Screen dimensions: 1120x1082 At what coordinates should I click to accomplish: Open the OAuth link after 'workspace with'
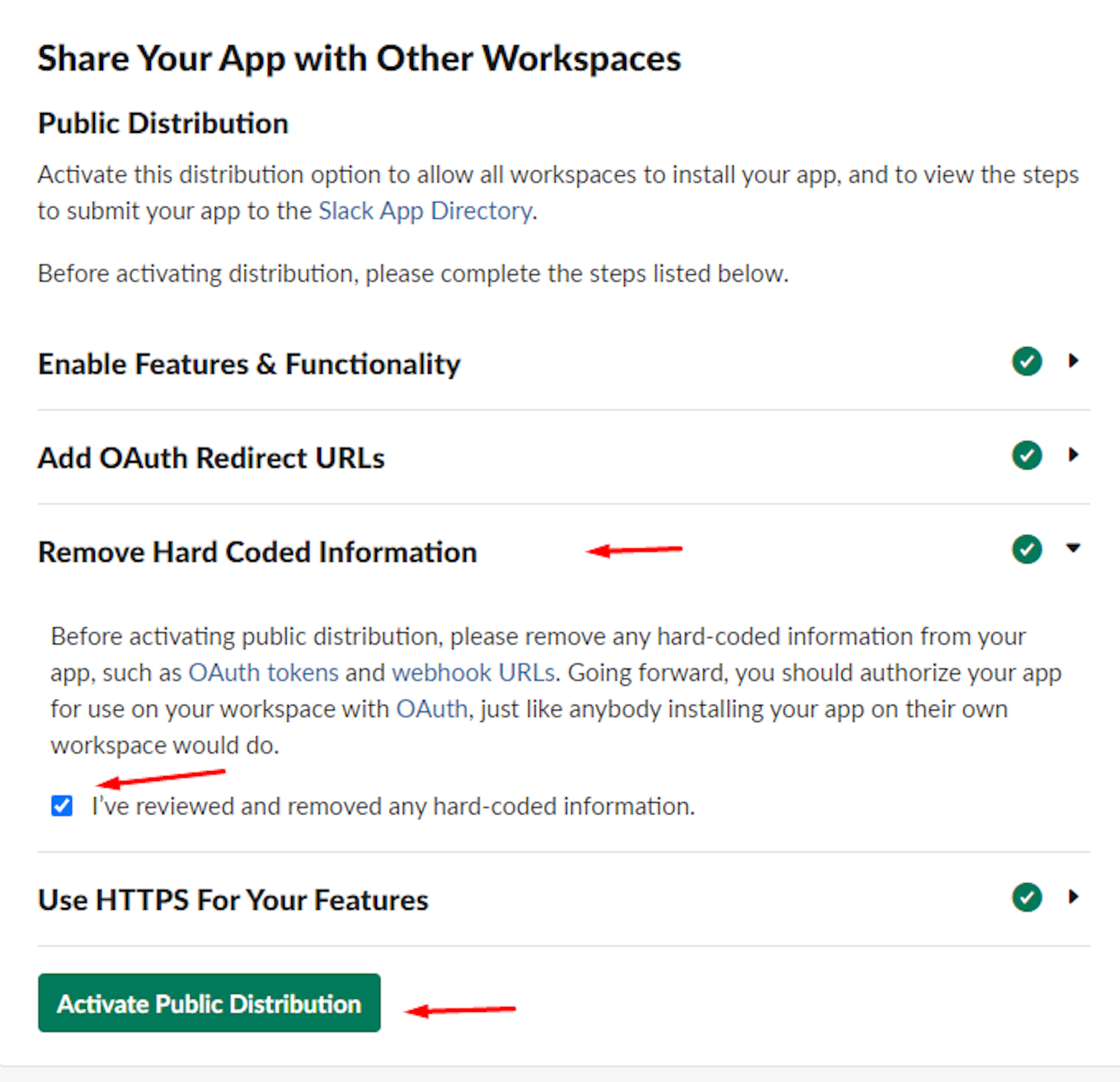point(431,709)
